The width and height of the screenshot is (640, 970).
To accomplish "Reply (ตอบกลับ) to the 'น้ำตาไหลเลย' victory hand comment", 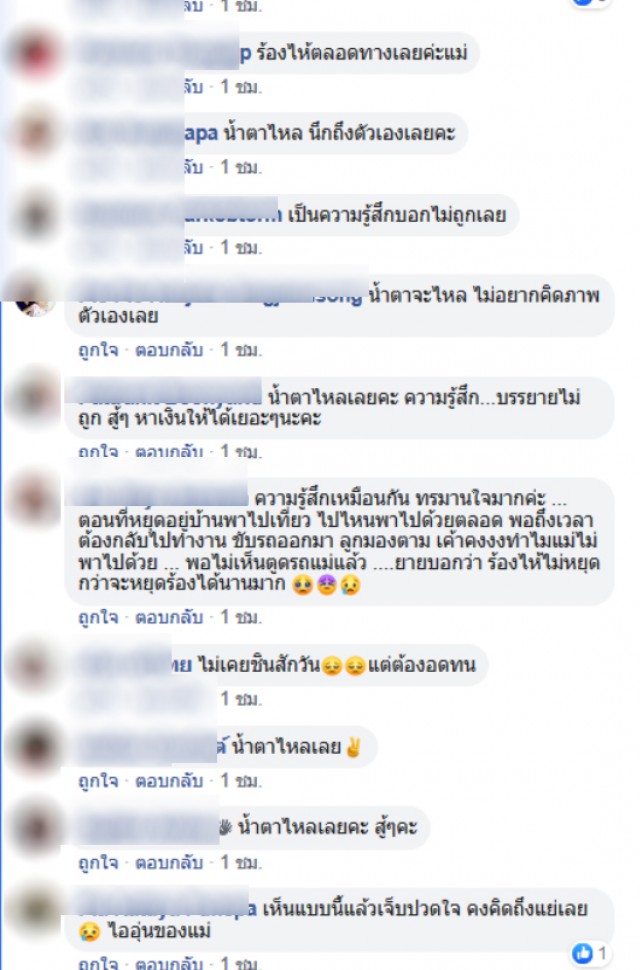I will point(169,781).
